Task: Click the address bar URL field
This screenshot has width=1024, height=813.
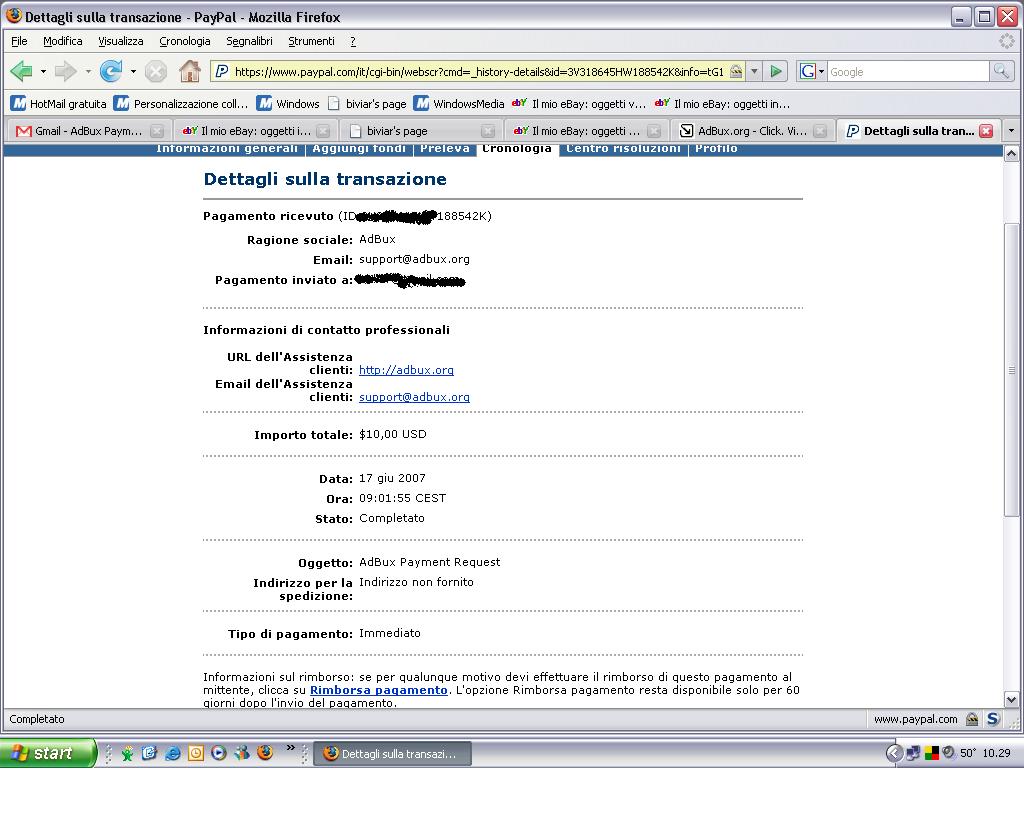Action: coord(479,72)
